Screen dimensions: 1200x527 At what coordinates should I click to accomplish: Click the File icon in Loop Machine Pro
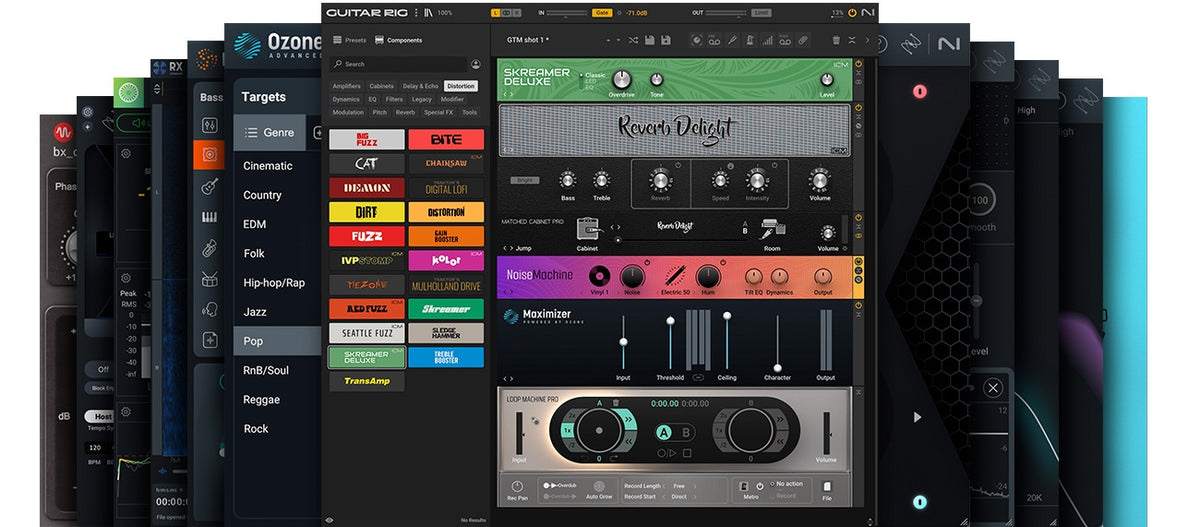[827, 486]
